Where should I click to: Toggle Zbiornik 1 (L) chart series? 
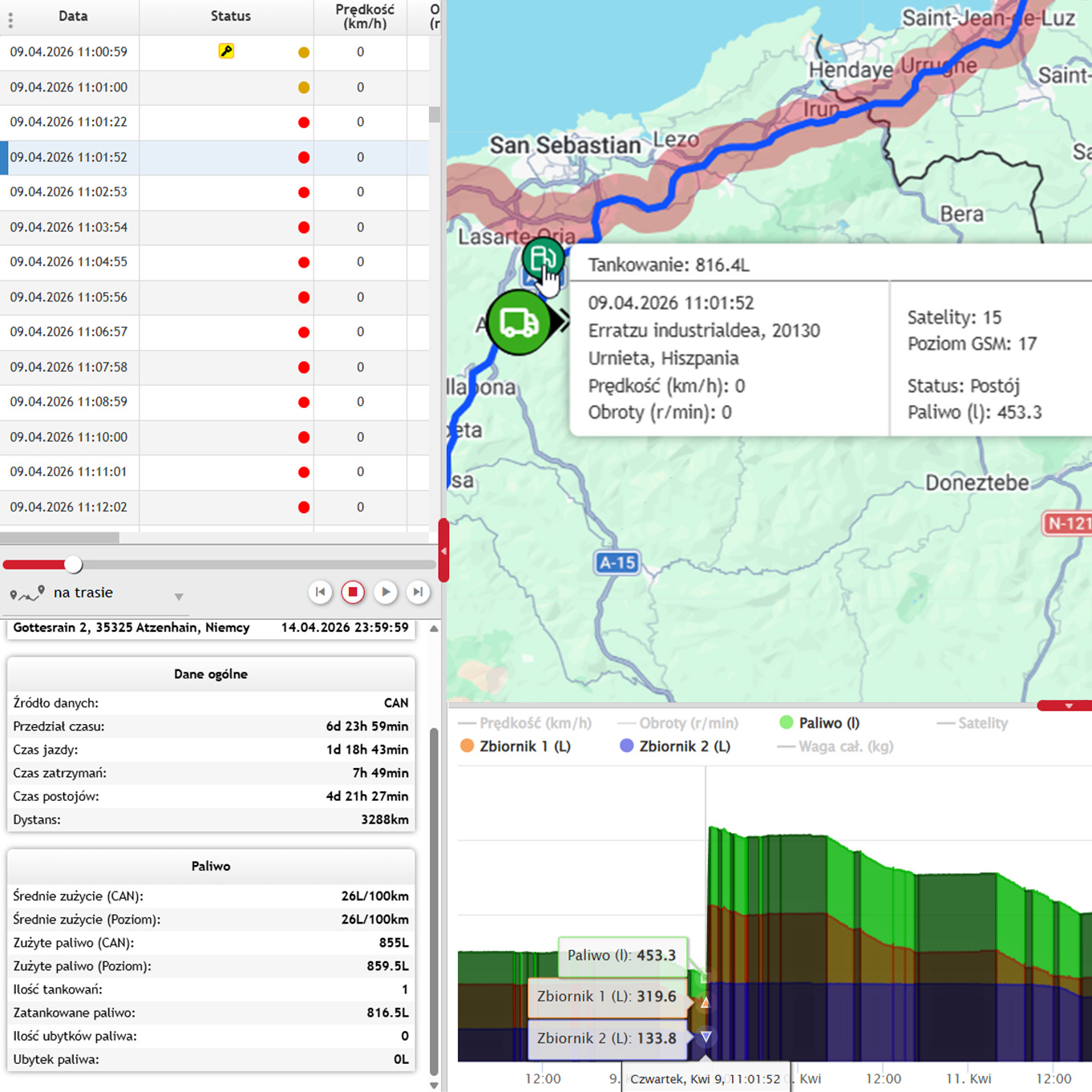tap(516, 746)
